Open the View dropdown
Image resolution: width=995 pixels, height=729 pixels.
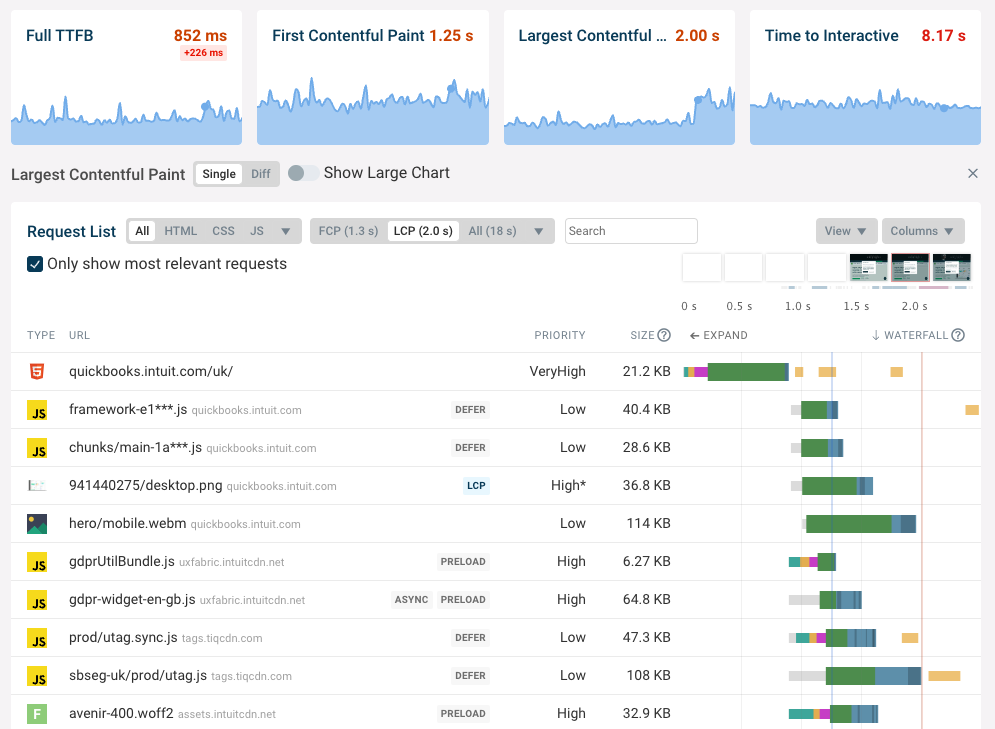click(847, 231)
